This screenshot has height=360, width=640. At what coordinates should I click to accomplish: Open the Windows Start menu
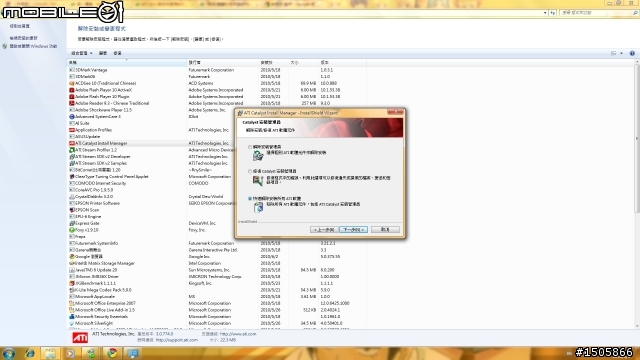pyautogui.click(x=9, y=353)
